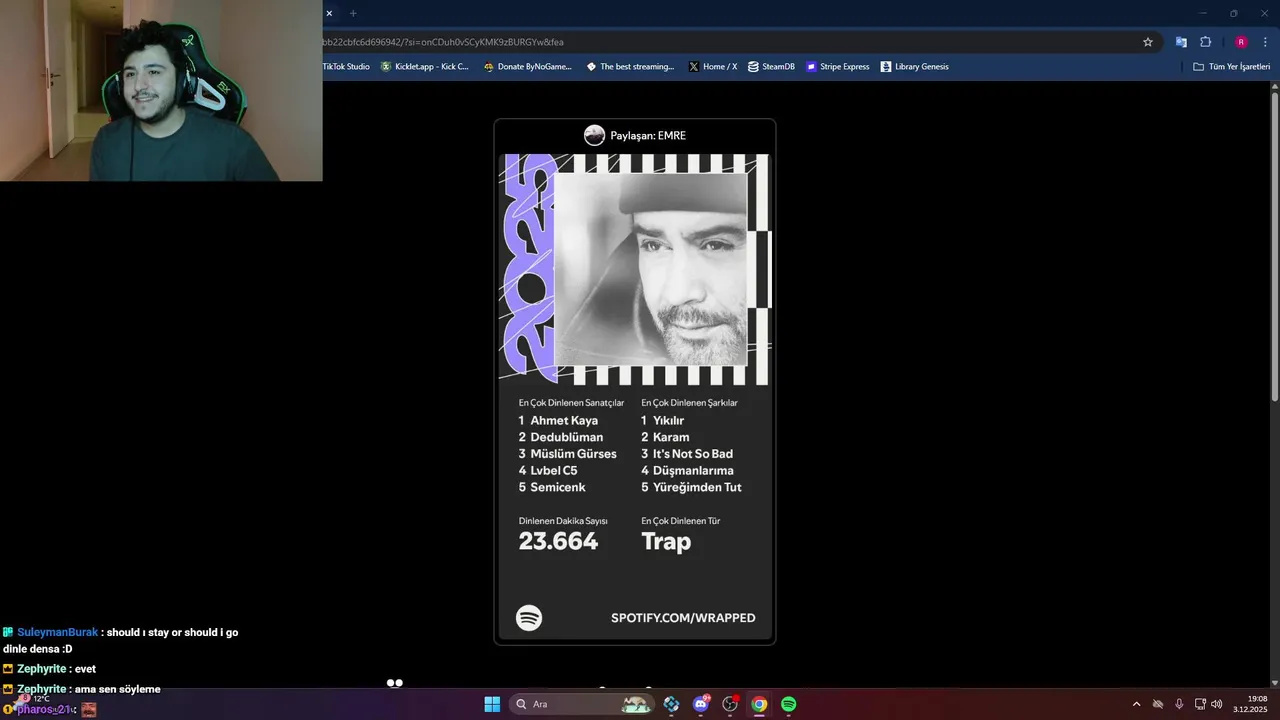Open the SteamDB bookmark

(x=771, y=67)
